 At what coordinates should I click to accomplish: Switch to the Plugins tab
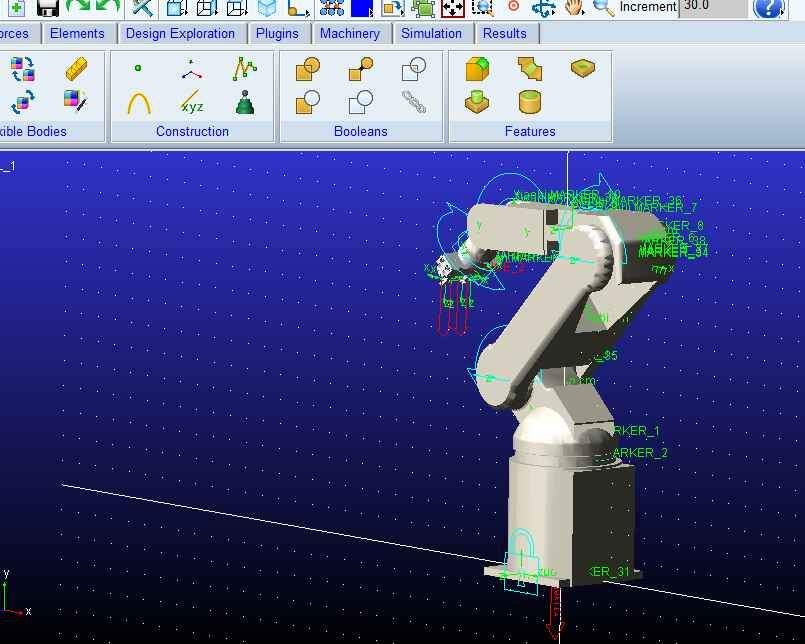(277, 33)
